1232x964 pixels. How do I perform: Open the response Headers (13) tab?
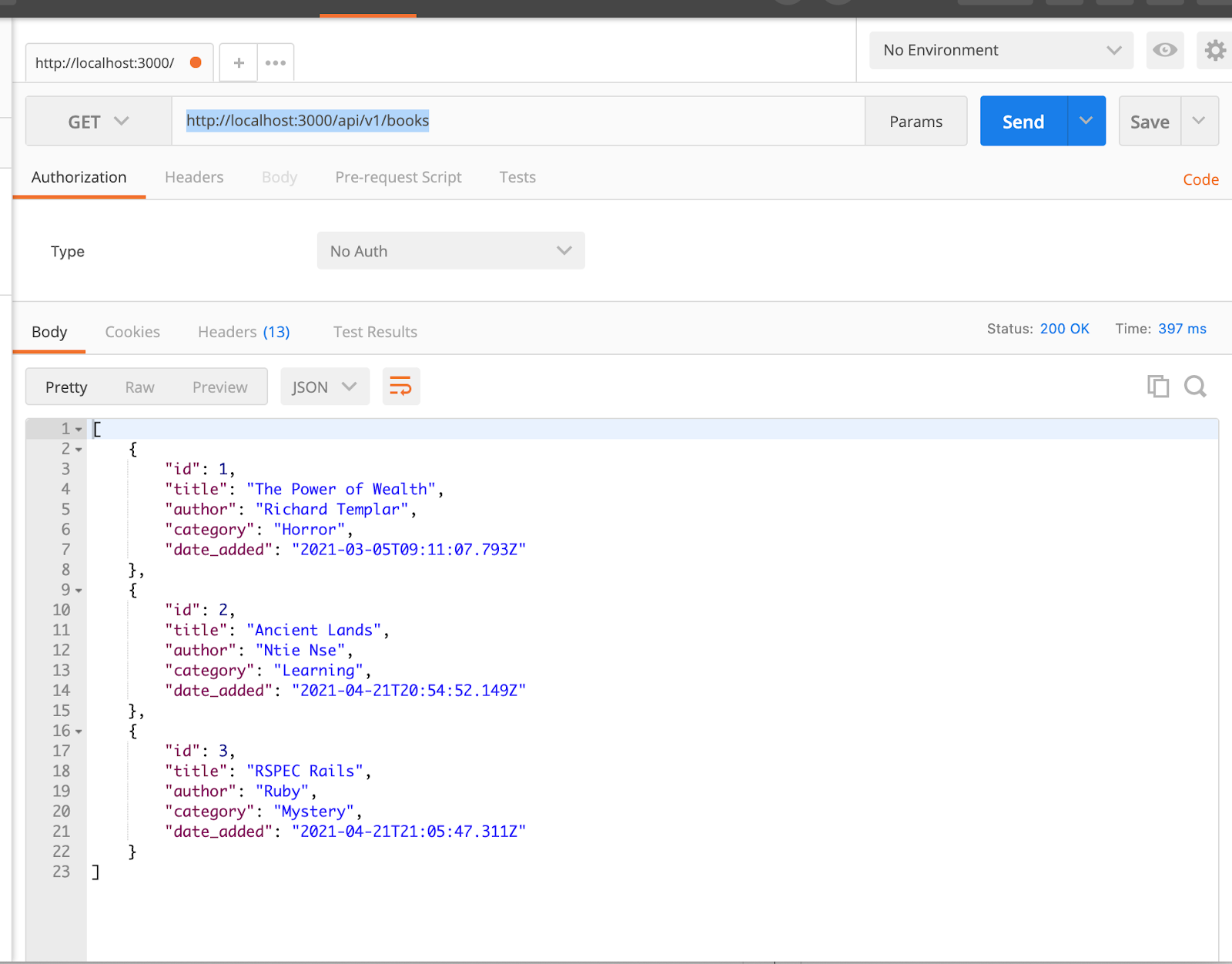(x=243, y=331)
